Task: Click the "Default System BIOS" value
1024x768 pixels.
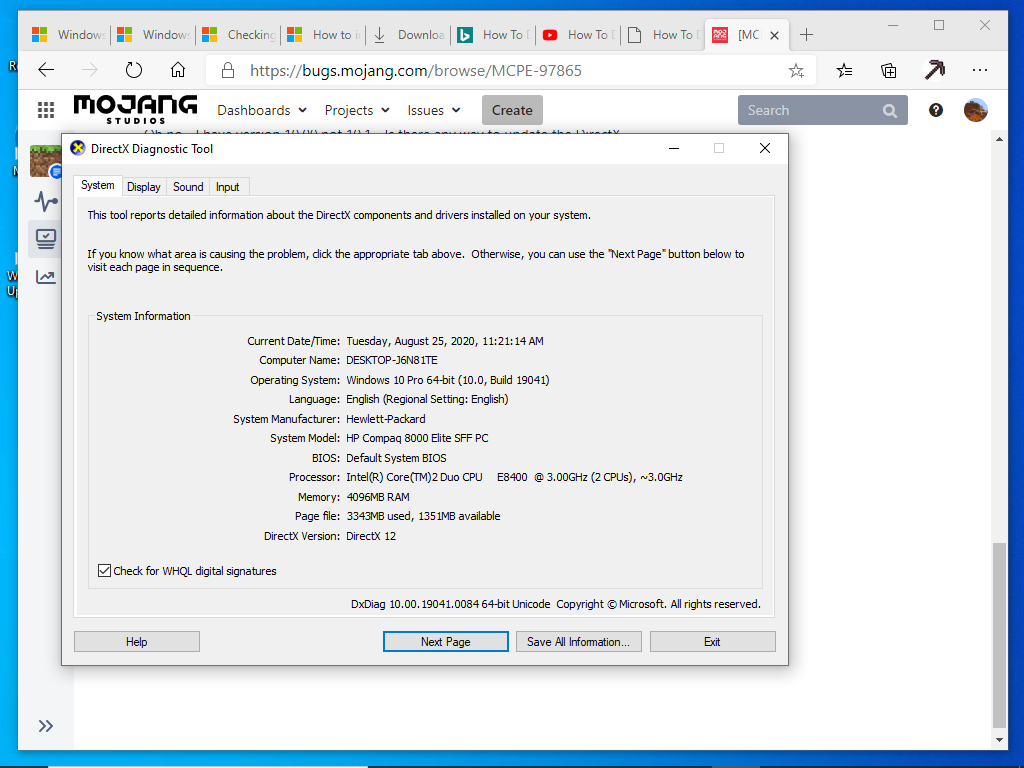Action: tap(396, 458)
